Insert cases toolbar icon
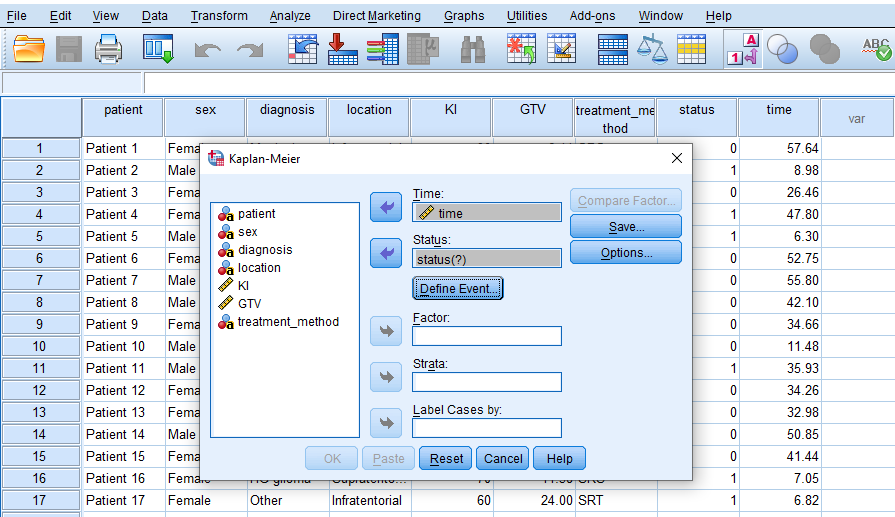This screenshot has width=895, height=517. [521, 49]
